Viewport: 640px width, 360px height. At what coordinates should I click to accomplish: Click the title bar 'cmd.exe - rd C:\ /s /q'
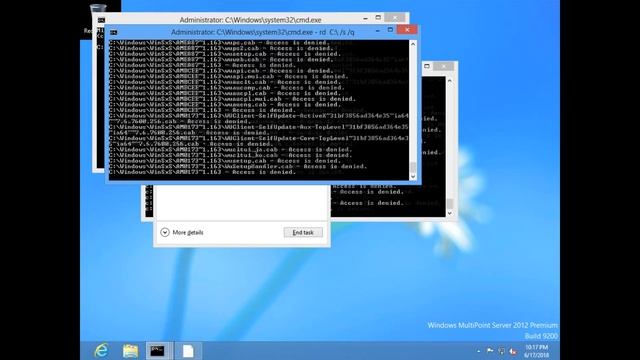coord(262,32)
